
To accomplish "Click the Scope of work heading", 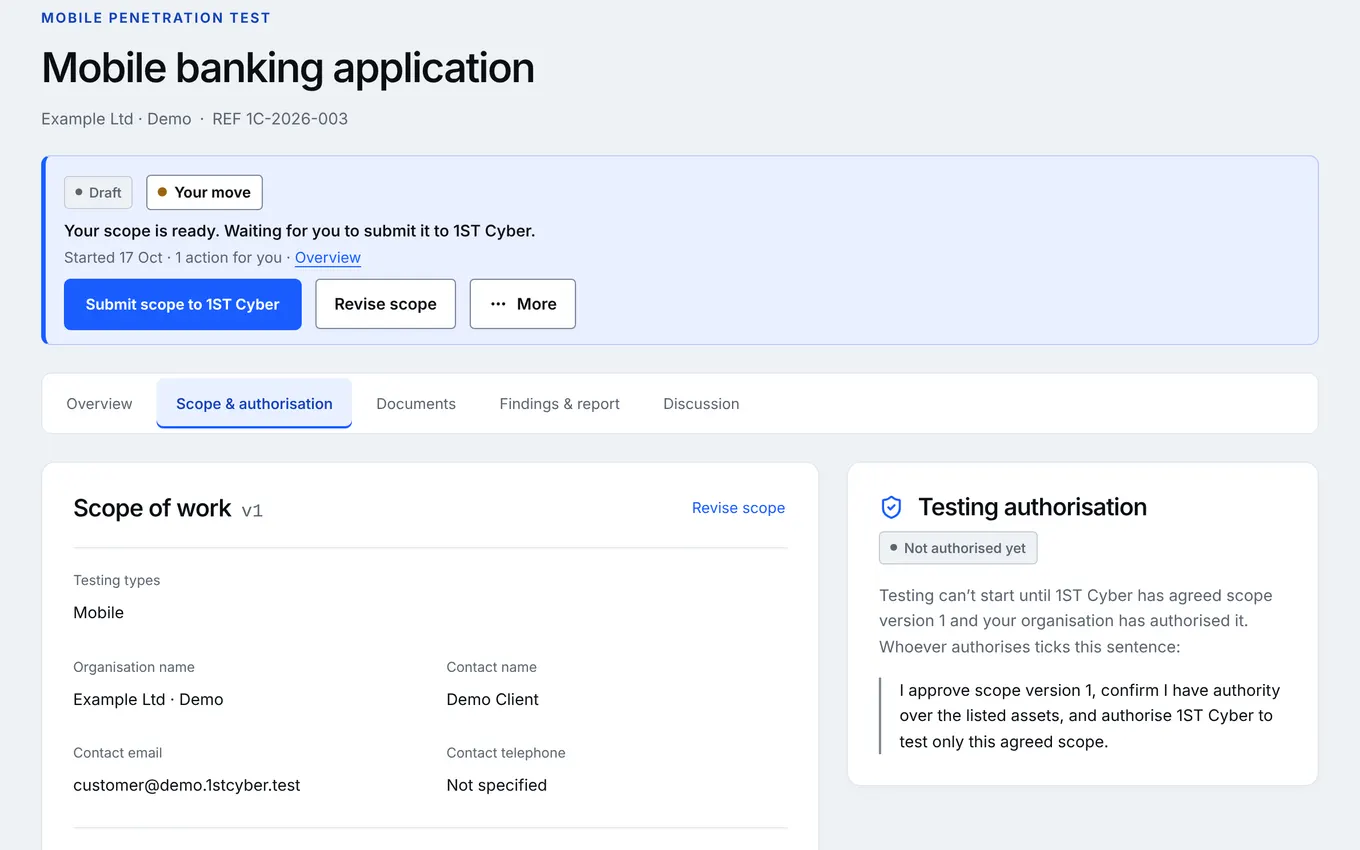I will pos(152,508).
